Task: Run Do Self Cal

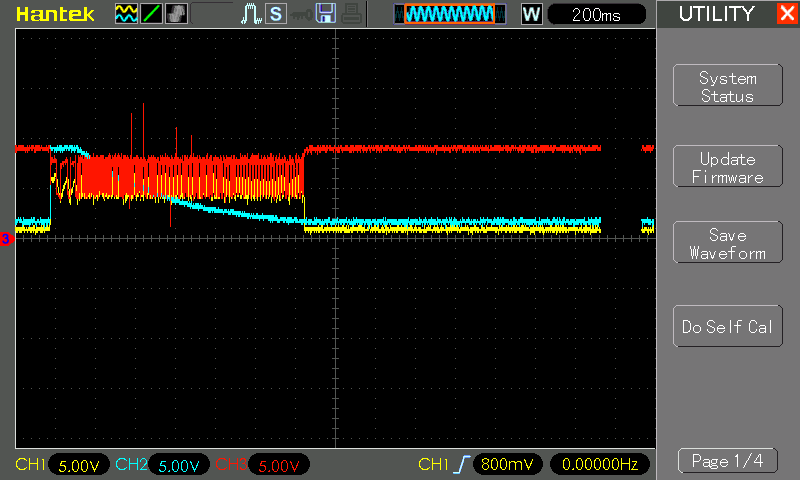Action: pos(727,327)
